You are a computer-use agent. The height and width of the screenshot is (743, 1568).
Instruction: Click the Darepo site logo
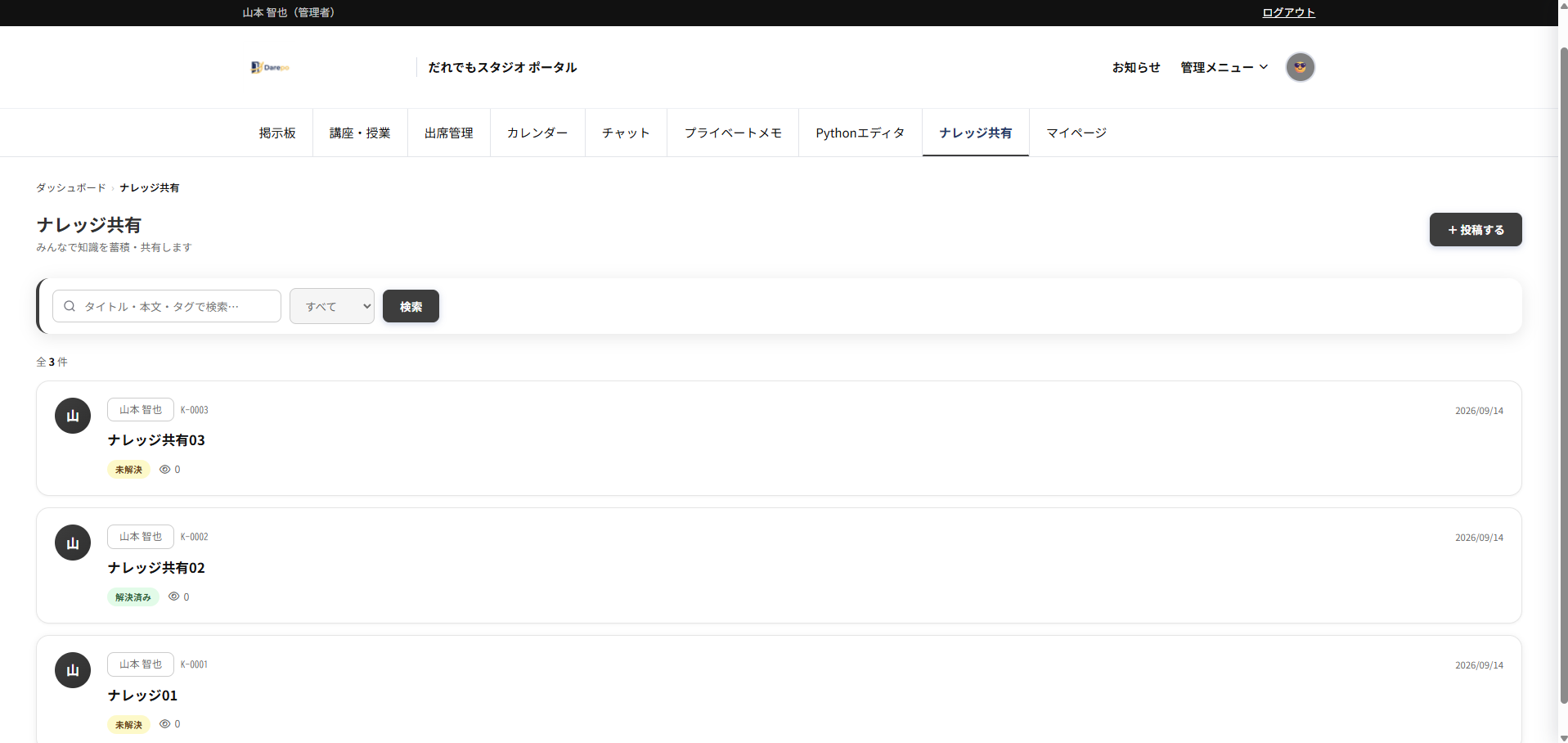270,67
